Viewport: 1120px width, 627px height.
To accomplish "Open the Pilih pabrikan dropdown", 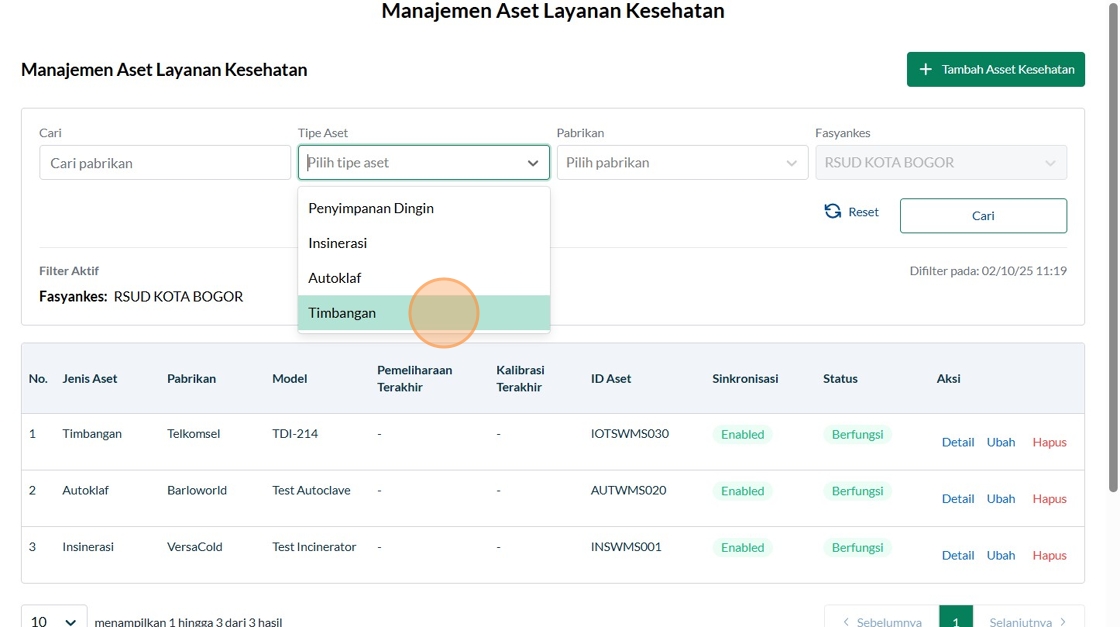I will (682, 163).
